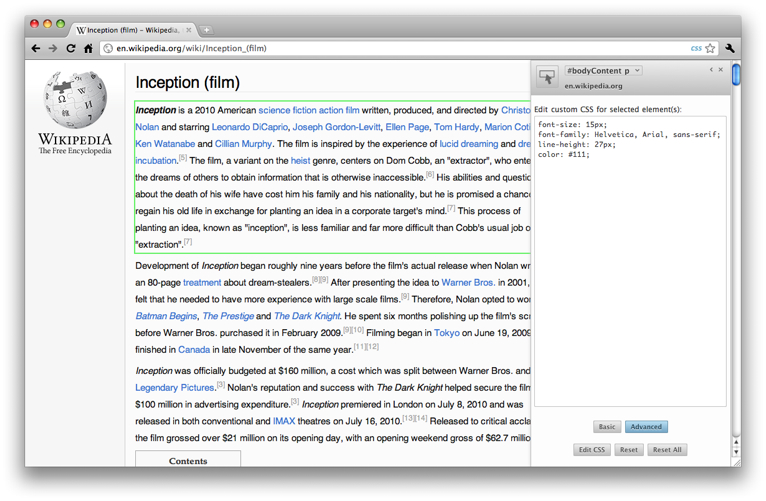Click the site info icon in address bar
Viewport: 766px width, 501px height.
click(x=108, y=48)
